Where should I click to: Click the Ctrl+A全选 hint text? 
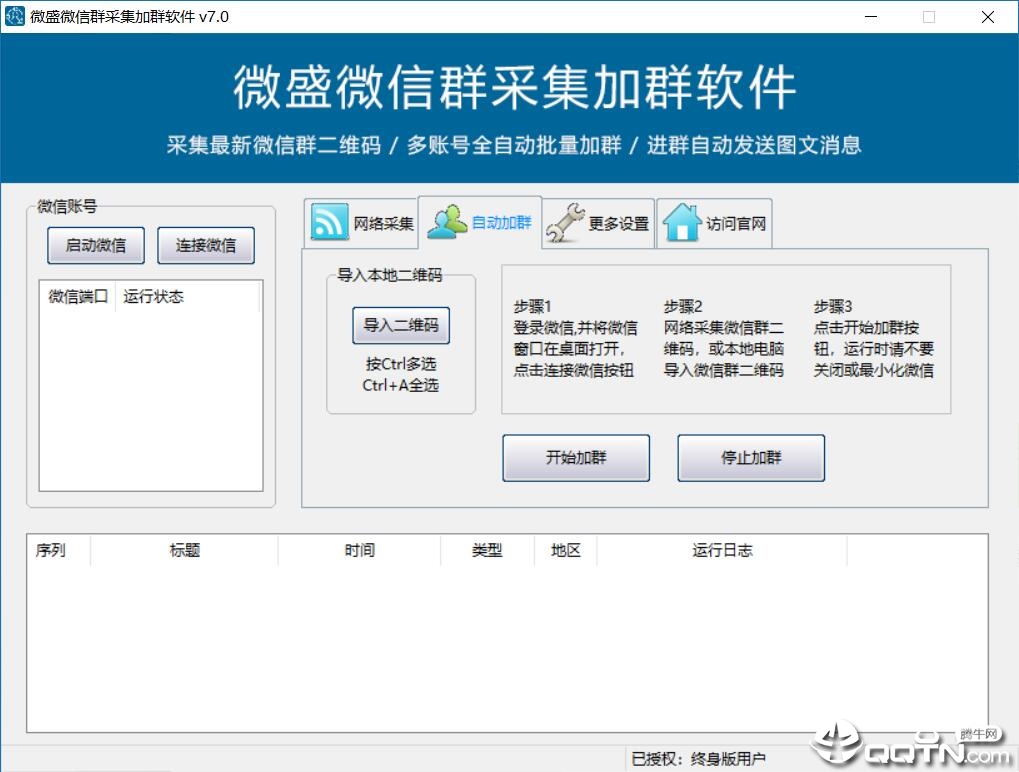click(400, 385)
